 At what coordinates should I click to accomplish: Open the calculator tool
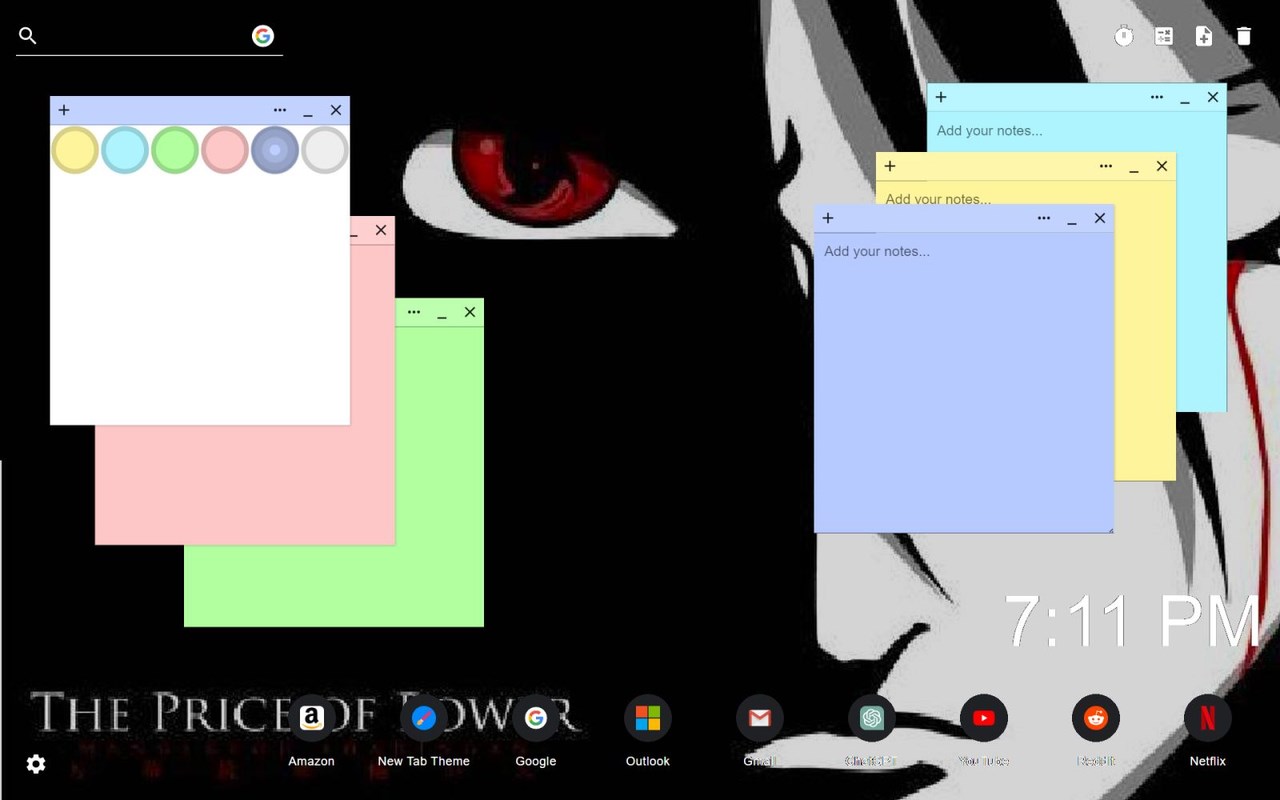pyautogui.click(x=1164, y=36)
